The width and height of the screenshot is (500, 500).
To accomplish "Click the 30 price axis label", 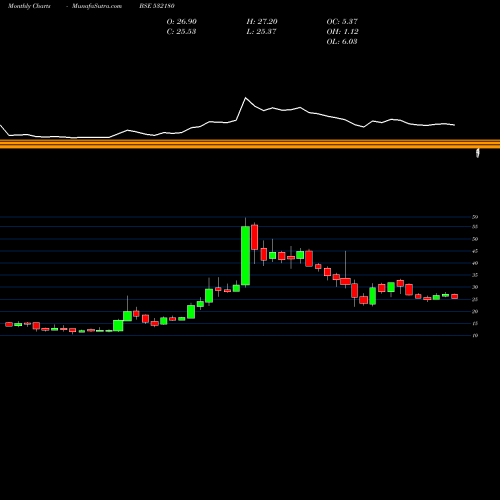I will [x=475, y=287].
